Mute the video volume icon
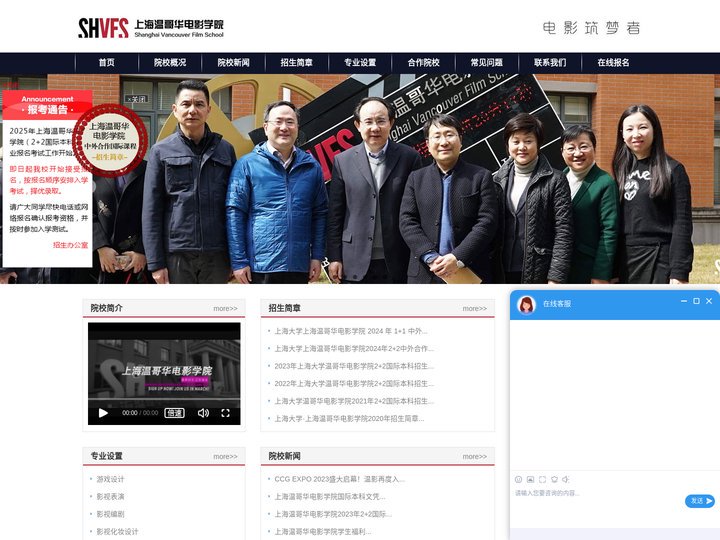The height and width of the screenshot is (540, 720). 203,413
